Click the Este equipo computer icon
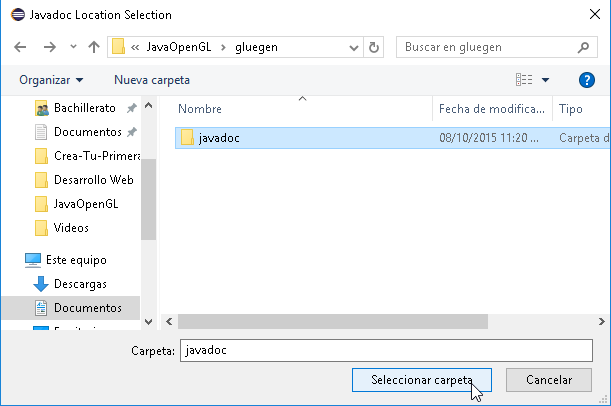The image size is (611, 406). point(33,260)
